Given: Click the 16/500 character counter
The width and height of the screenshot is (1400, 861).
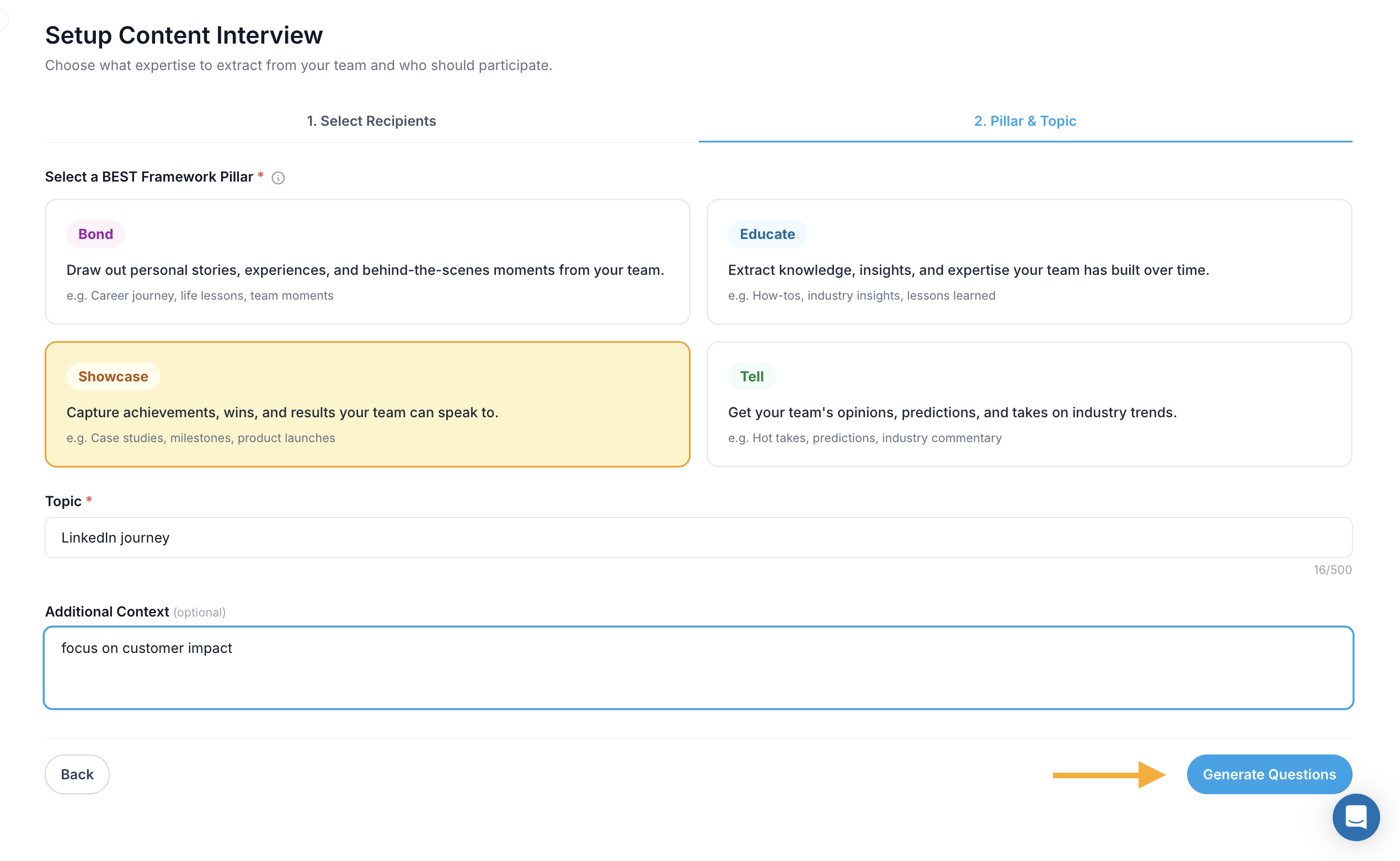Looking at the screenshot, I should click(1332, 570).
